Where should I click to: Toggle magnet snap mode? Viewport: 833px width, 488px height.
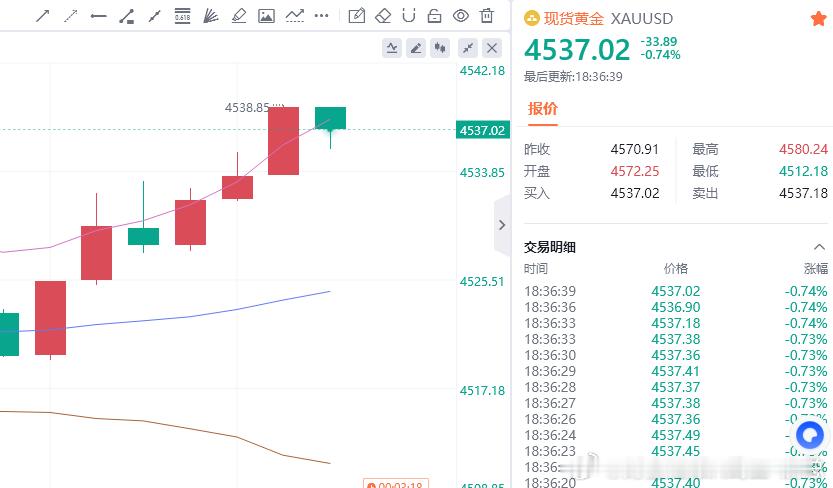409,16
